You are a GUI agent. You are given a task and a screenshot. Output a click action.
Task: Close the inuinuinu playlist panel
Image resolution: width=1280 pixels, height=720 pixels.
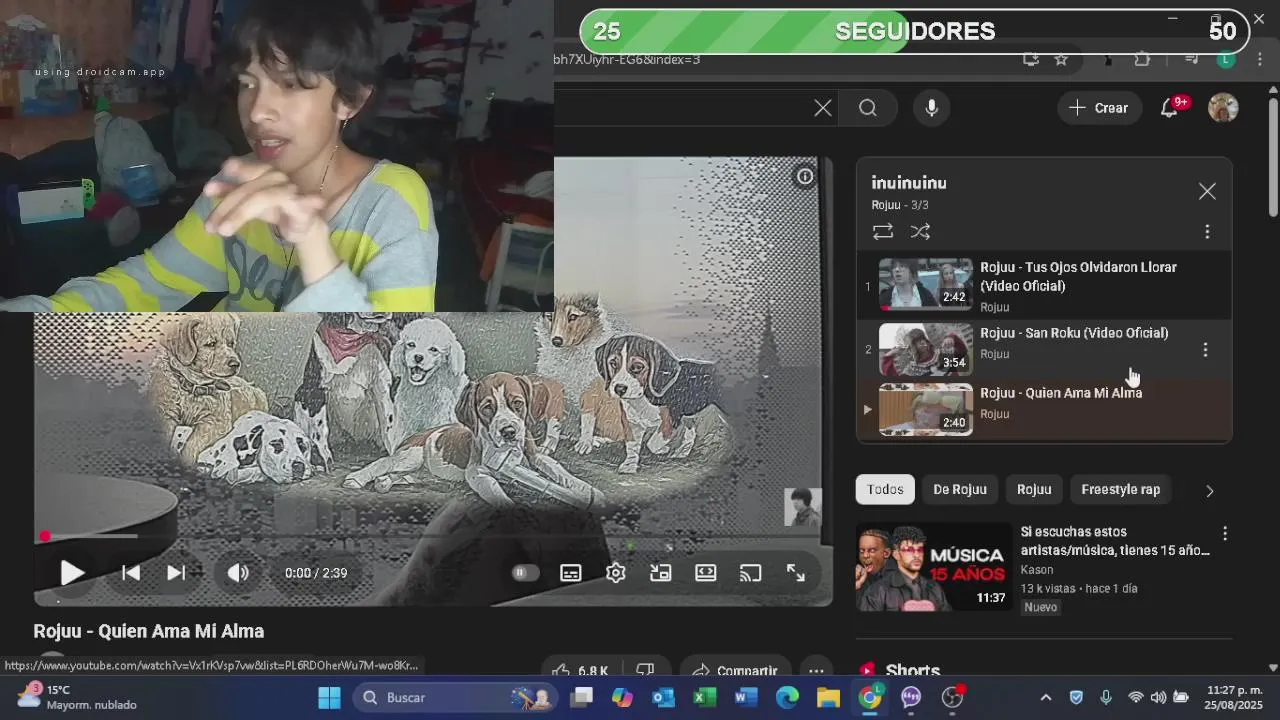(x=1207, y=191)
